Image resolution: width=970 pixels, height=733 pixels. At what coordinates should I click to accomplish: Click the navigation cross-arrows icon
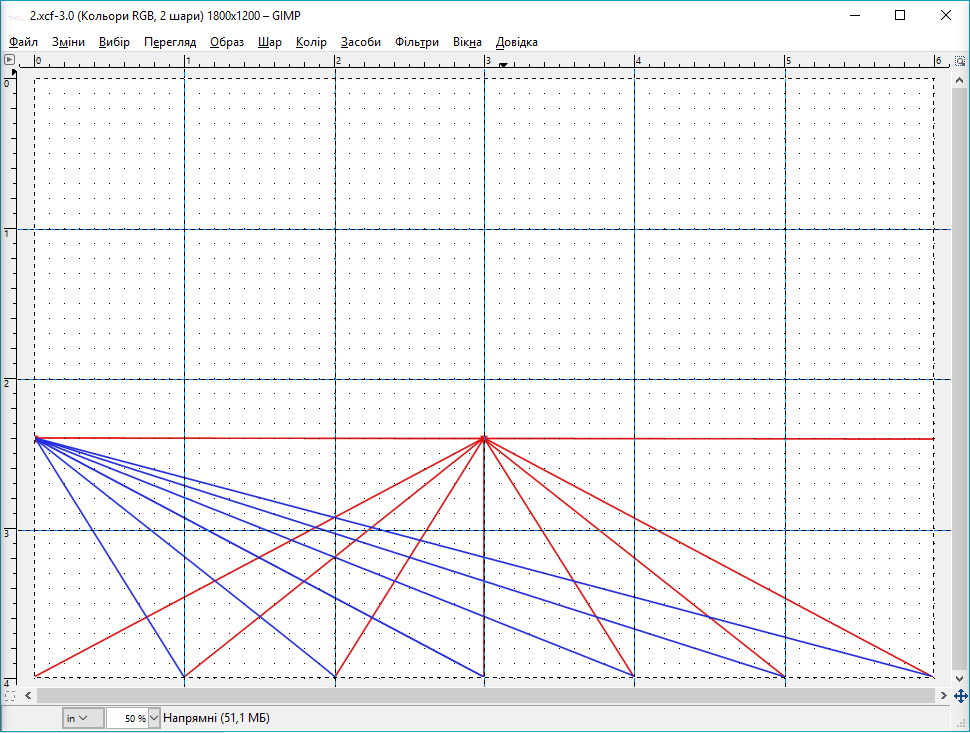(x=960, y=696)
